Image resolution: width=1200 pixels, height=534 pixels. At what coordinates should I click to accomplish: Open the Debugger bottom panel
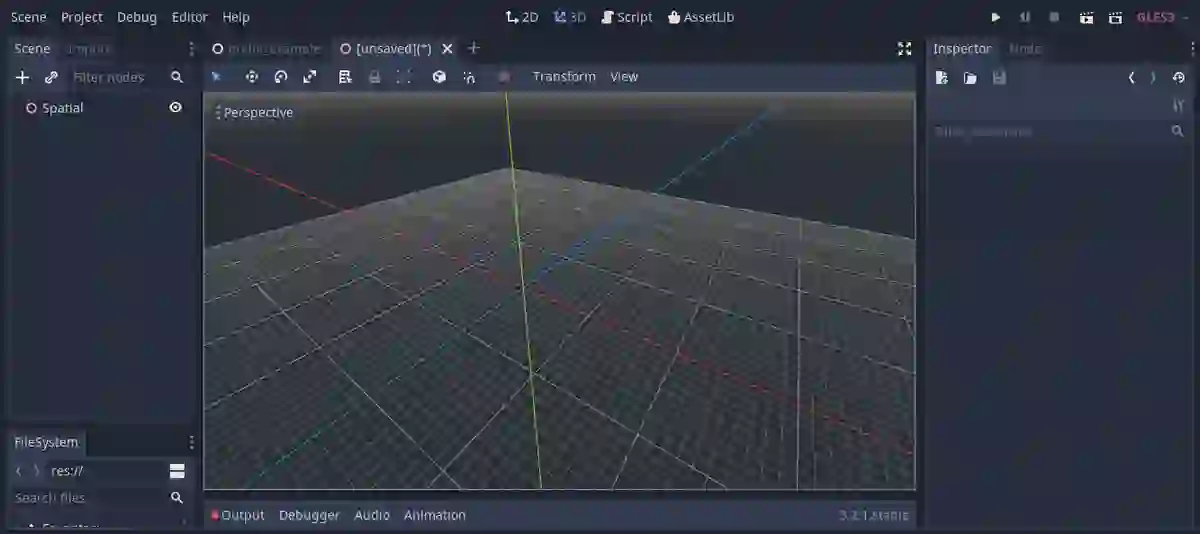point(309,515)
